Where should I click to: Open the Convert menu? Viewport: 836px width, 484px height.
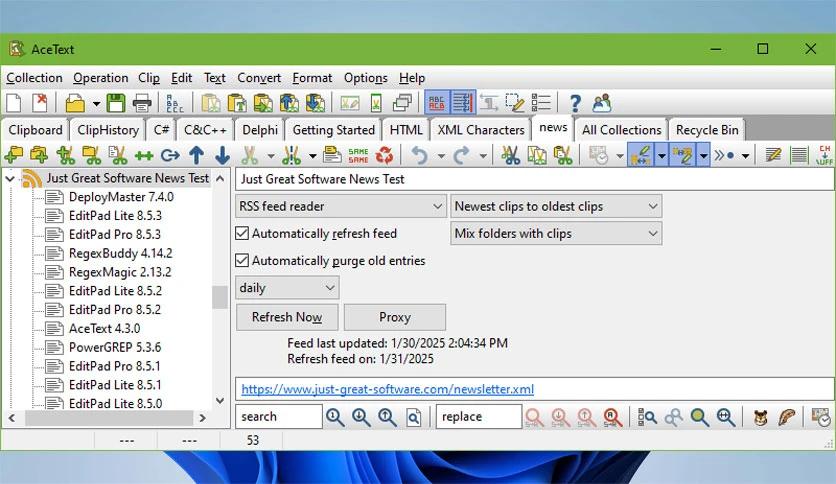coord(259,78)
